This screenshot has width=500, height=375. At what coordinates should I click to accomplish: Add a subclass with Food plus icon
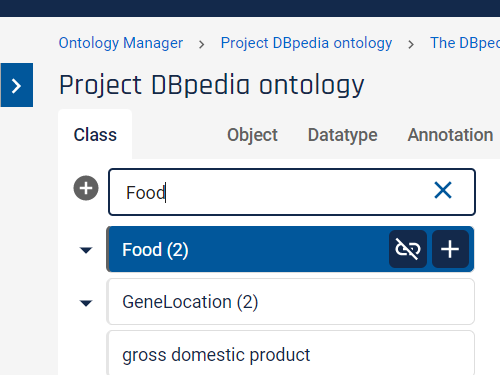click(450, 249)
